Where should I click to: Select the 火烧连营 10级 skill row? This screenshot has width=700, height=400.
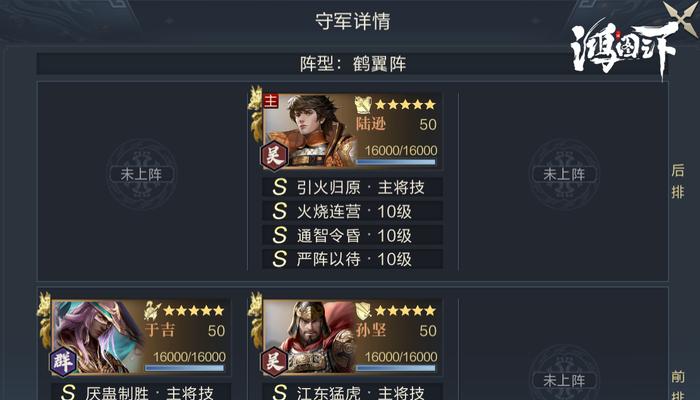[x=352, y=211]
